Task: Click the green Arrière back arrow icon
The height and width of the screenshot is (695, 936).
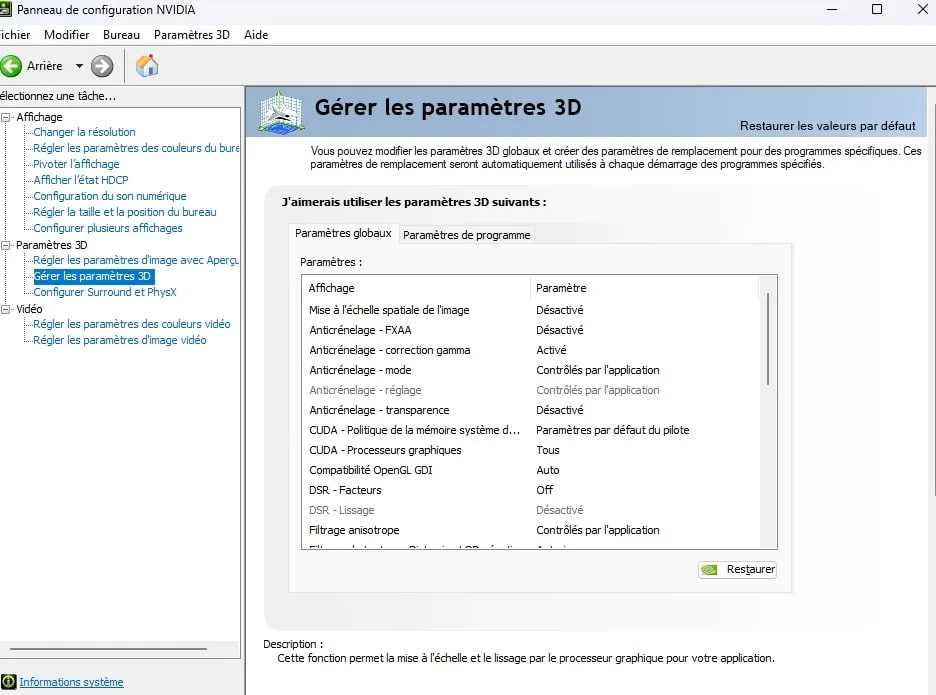Action: (x=11, y=66)
